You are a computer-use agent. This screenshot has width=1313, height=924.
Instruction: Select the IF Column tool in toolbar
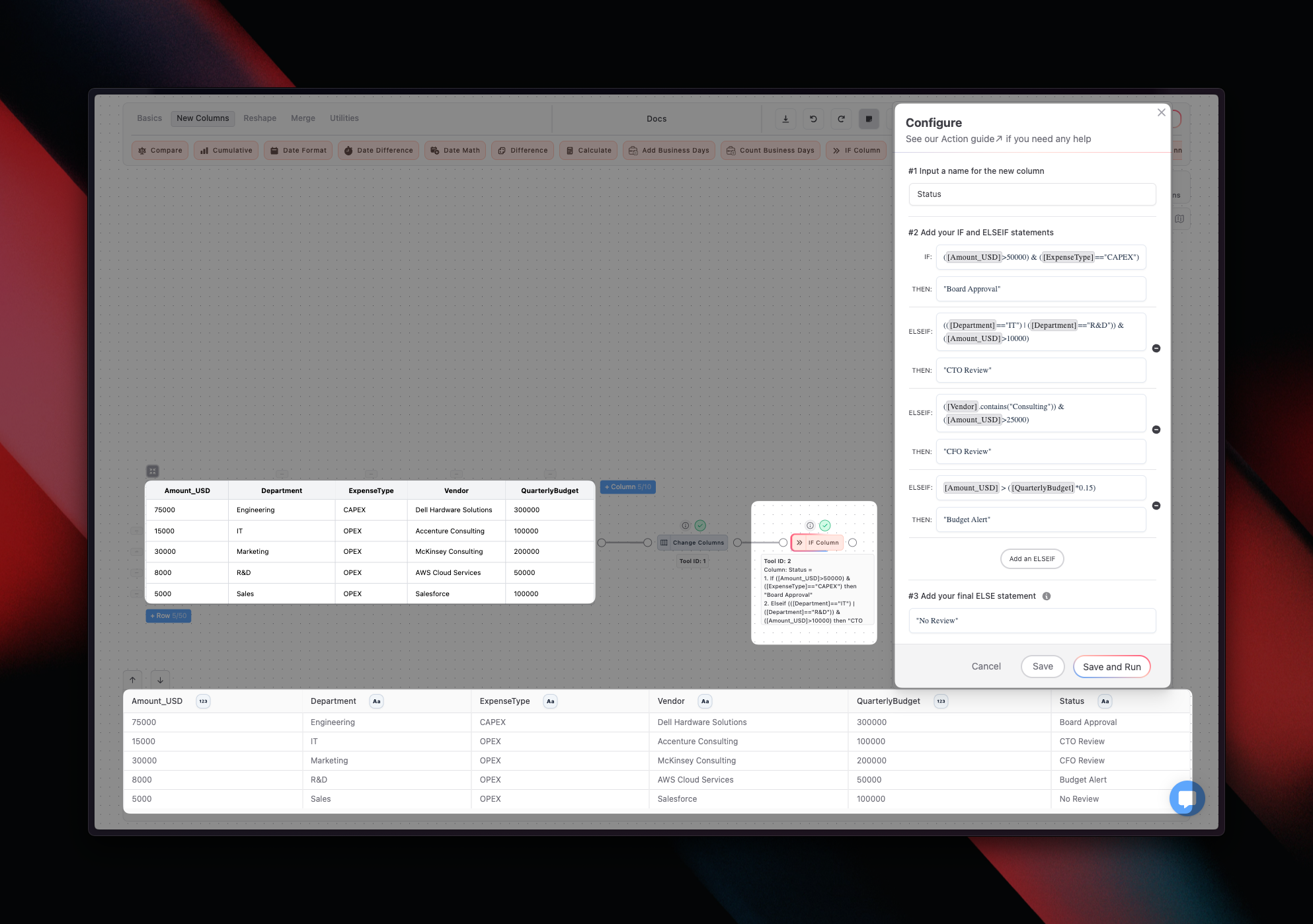point(856,151)
